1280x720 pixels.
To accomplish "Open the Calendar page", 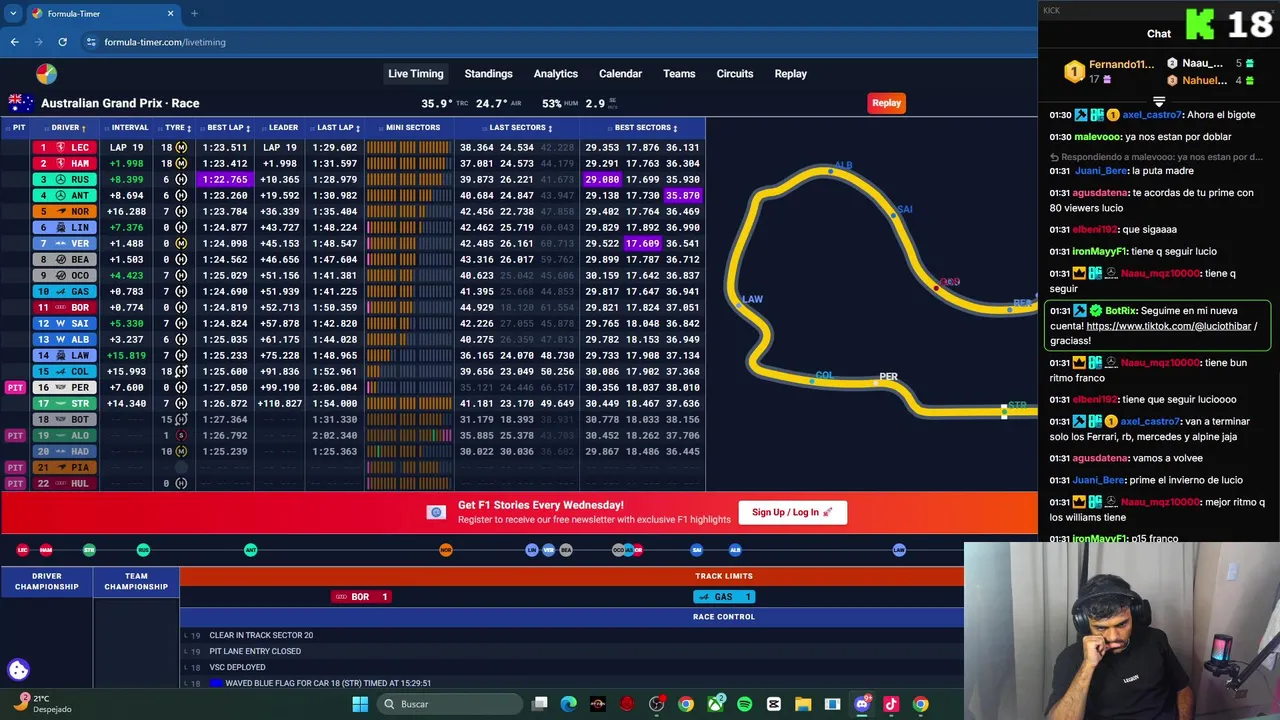I will [x=620, y=74].
